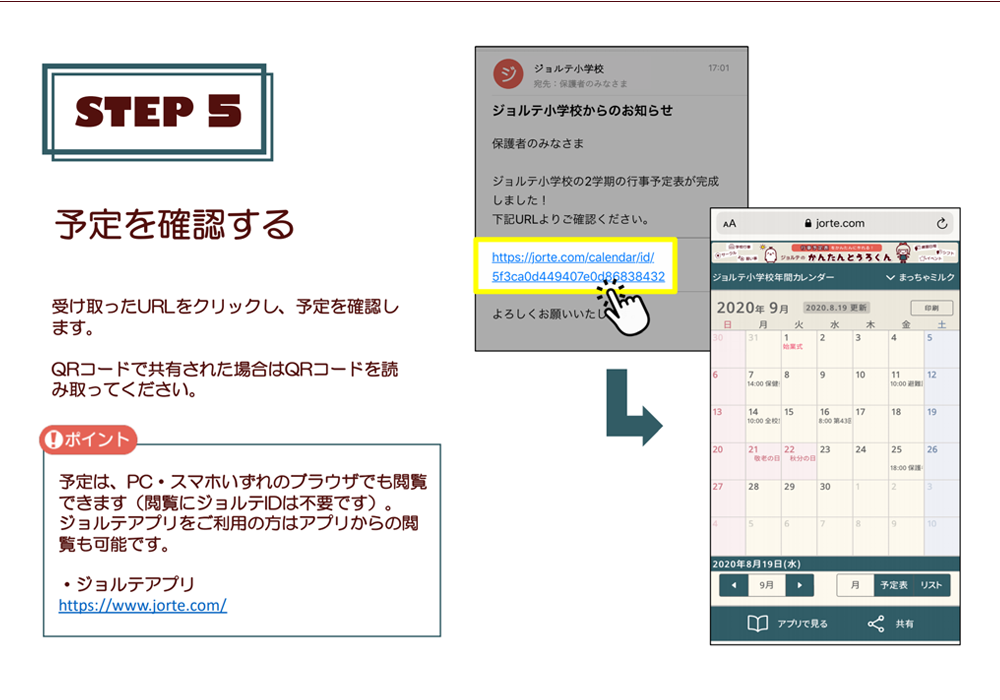This screenshot has height=700, width=1000.
Task: Open the jorte.com calendar URL in the email
Action: pyautogui.click(x=578, y=266)
